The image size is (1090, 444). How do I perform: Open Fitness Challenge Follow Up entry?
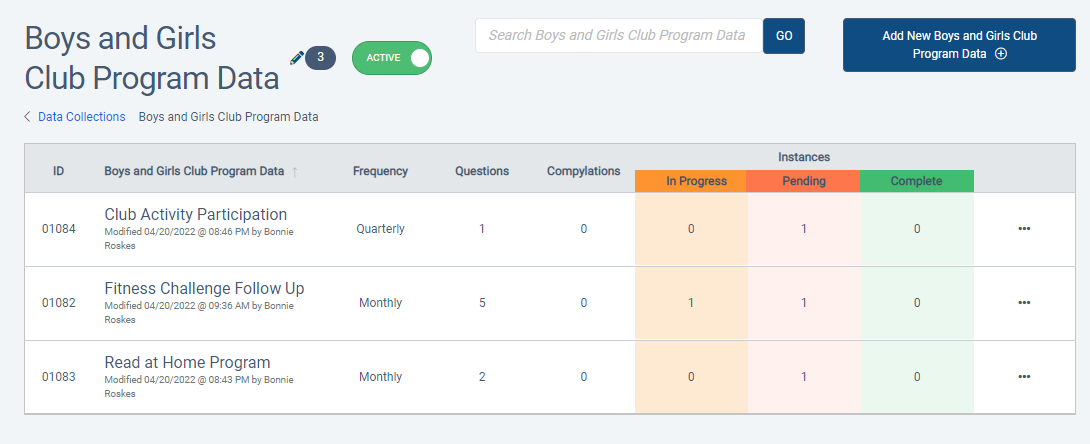click(204, 289)
